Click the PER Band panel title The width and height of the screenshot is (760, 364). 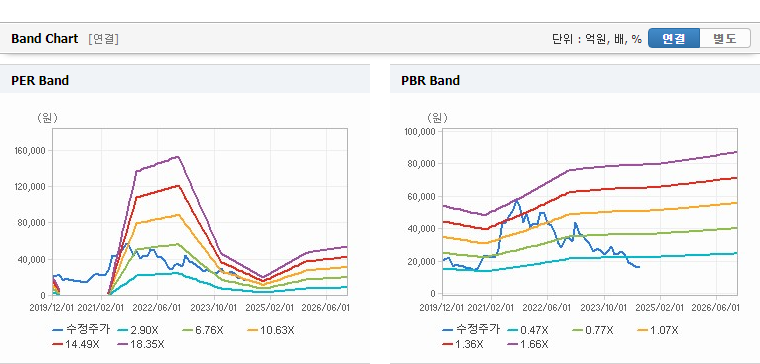40,80
